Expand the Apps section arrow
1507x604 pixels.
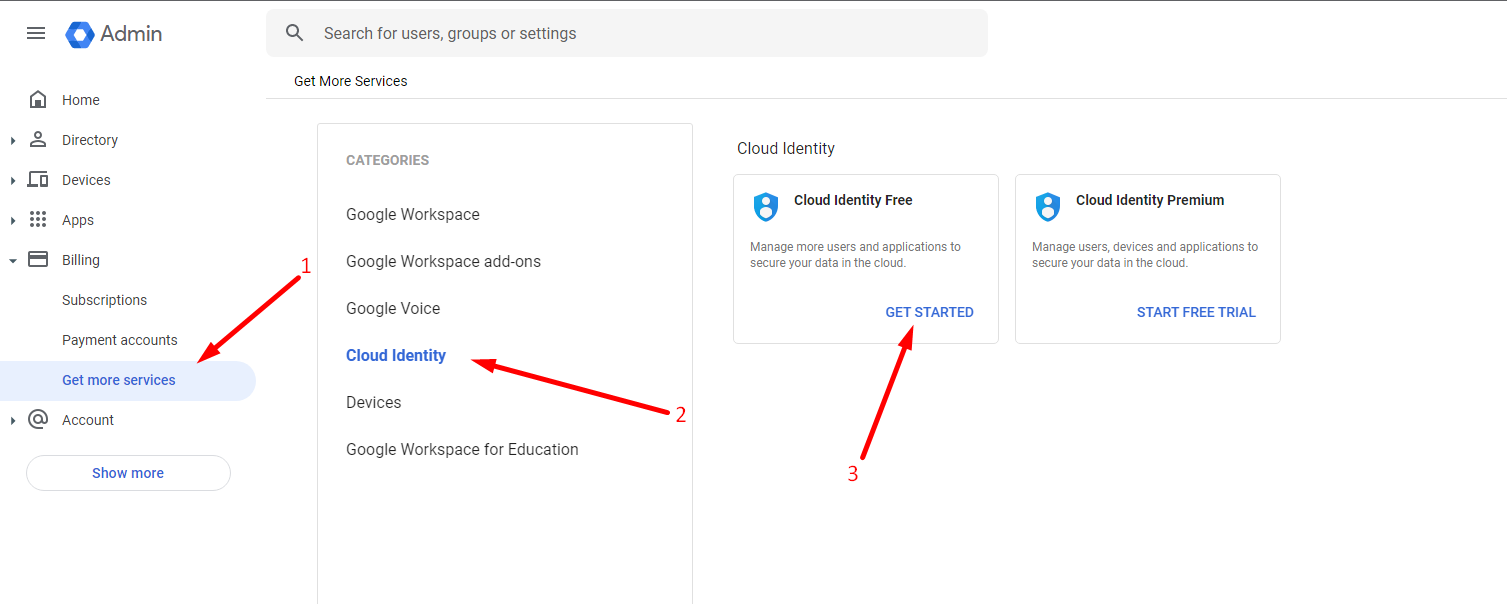(13, 221)
